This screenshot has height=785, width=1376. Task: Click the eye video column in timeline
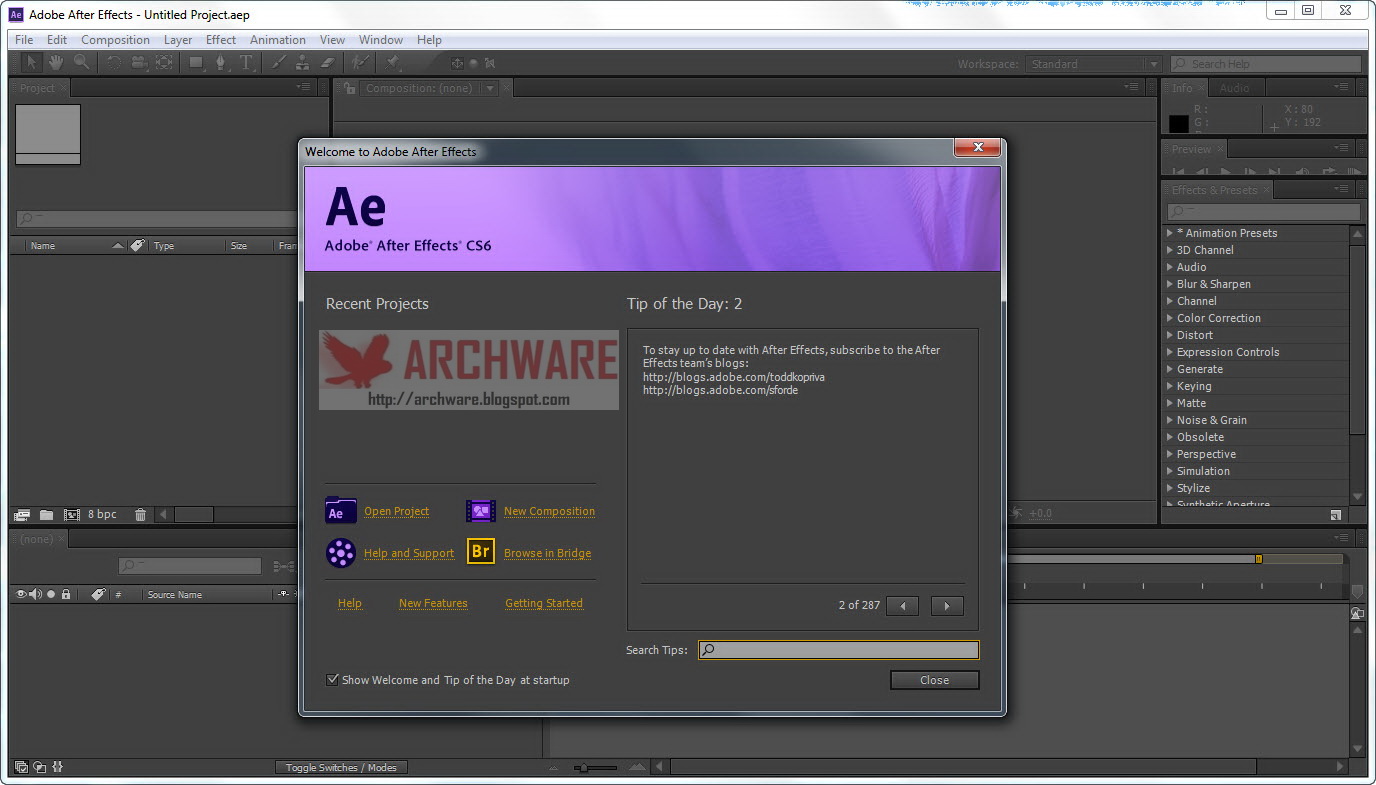[x=22, y=594]
